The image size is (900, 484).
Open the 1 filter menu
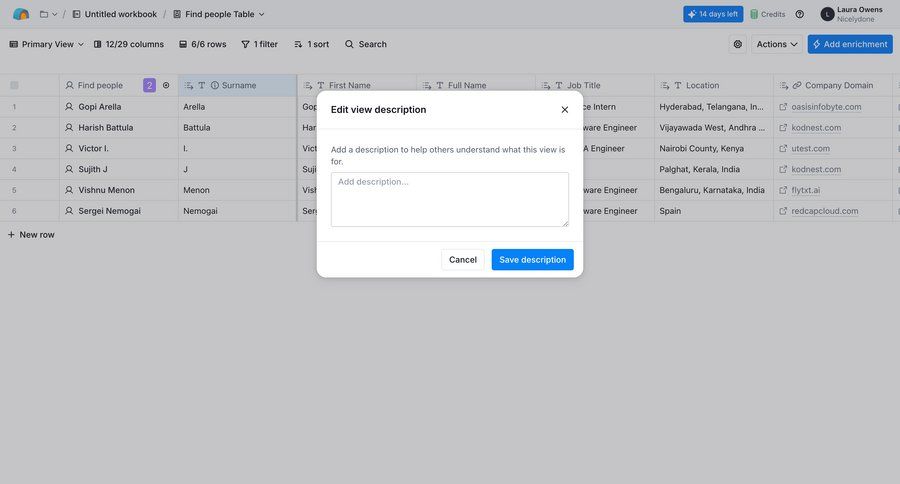(259, 44)
